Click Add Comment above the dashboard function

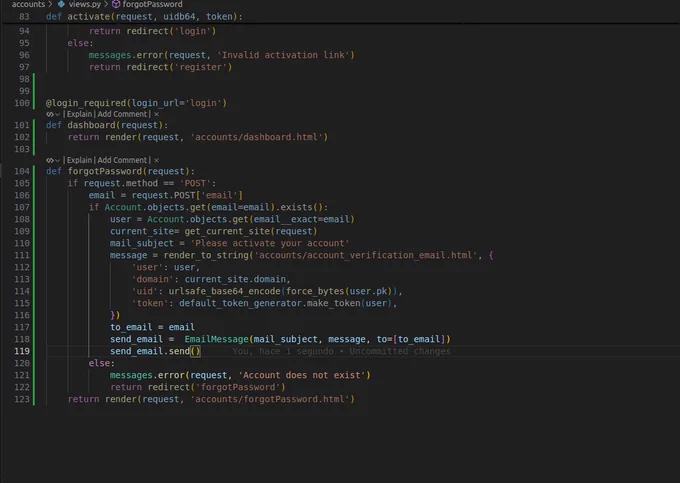coord(122,114)
